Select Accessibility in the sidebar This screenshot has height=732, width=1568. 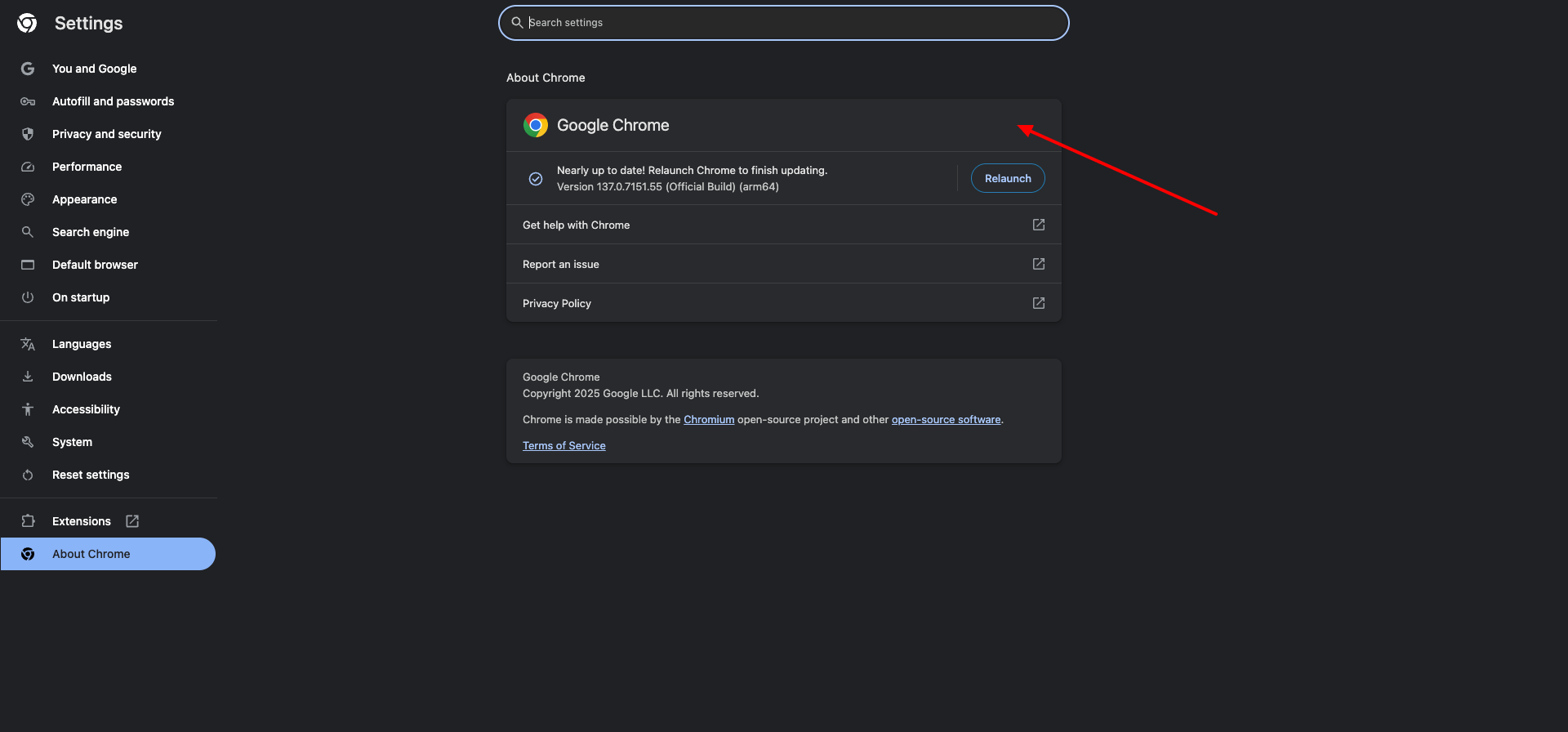(108, 409)
